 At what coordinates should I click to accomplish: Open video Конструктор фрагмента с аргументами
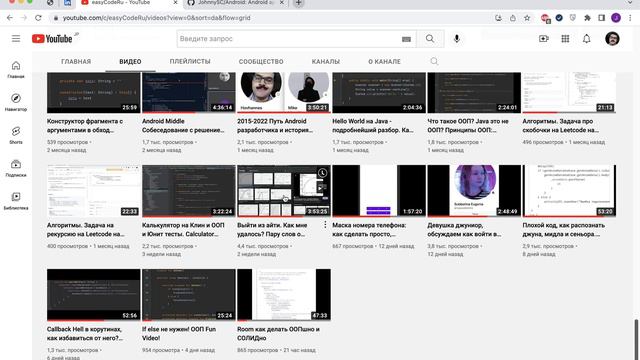(85, 126)
